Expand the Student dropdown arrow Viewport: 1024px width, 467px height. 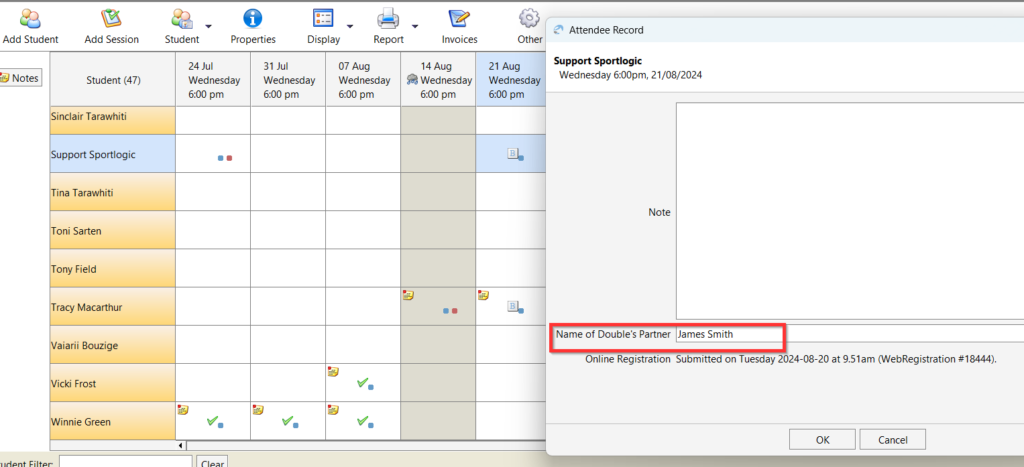(x=208, y=26)
